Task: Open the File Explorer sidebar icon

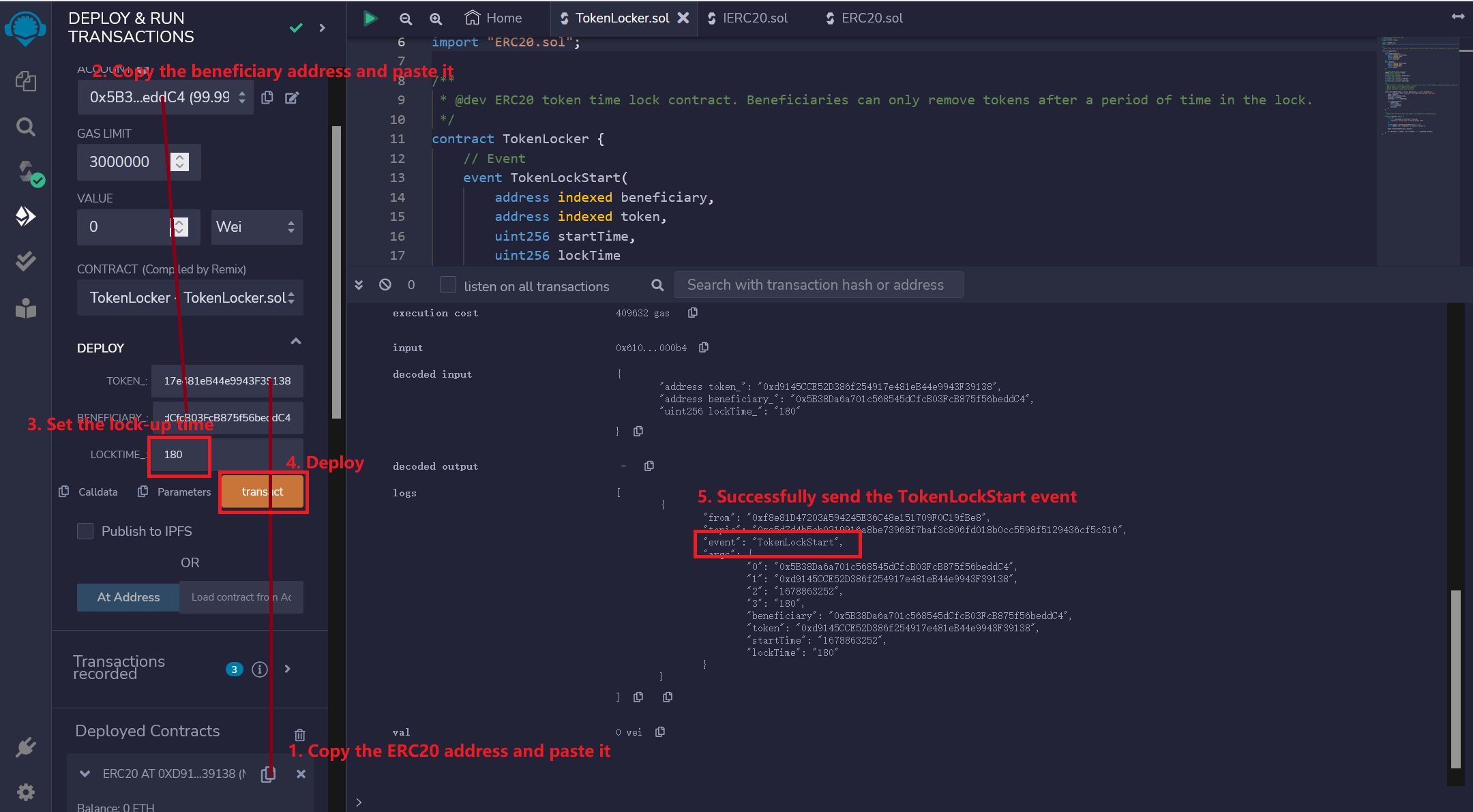Action: [x=26, y=82]
